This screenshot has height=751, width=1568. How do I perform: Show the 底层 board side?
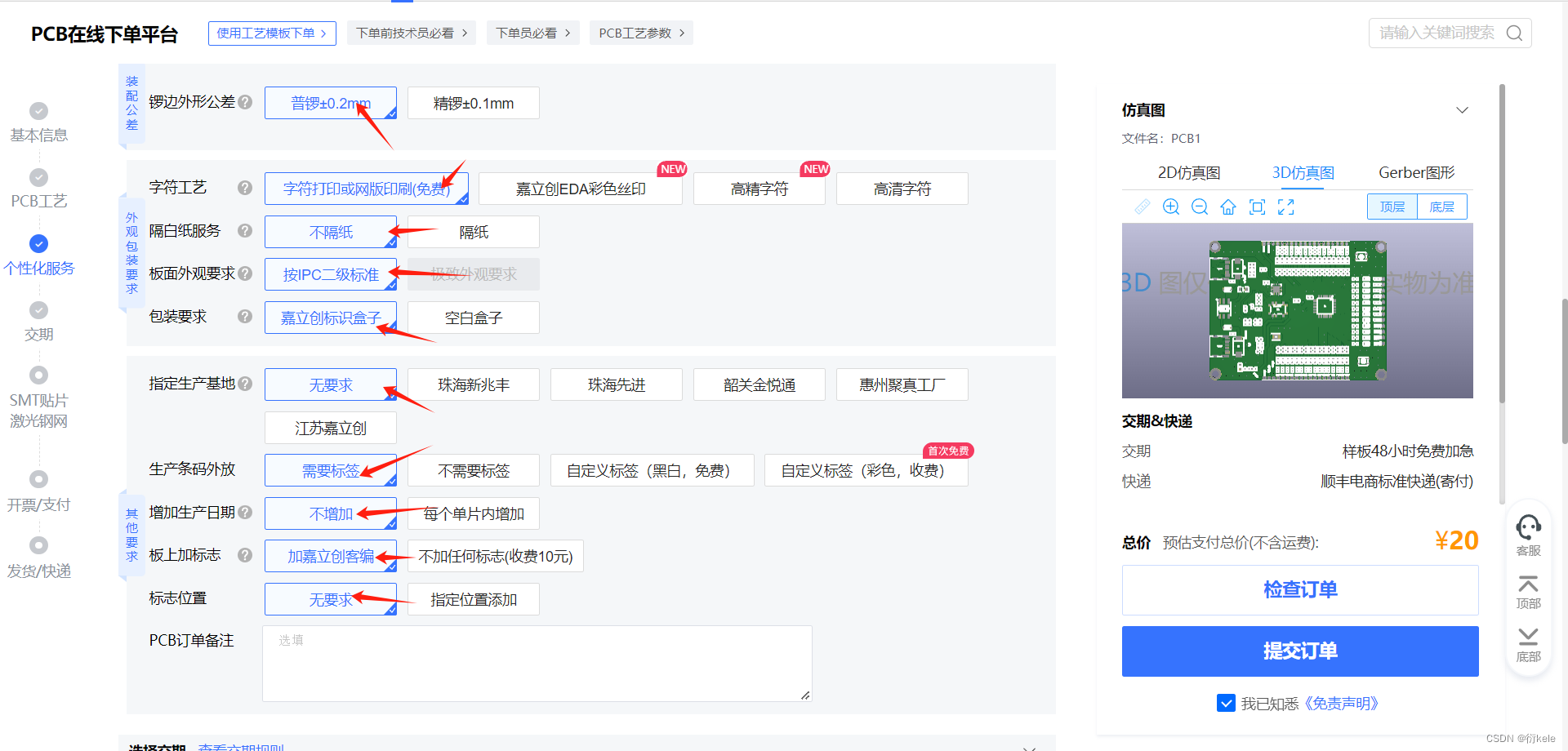click(x=1442, y=207)
